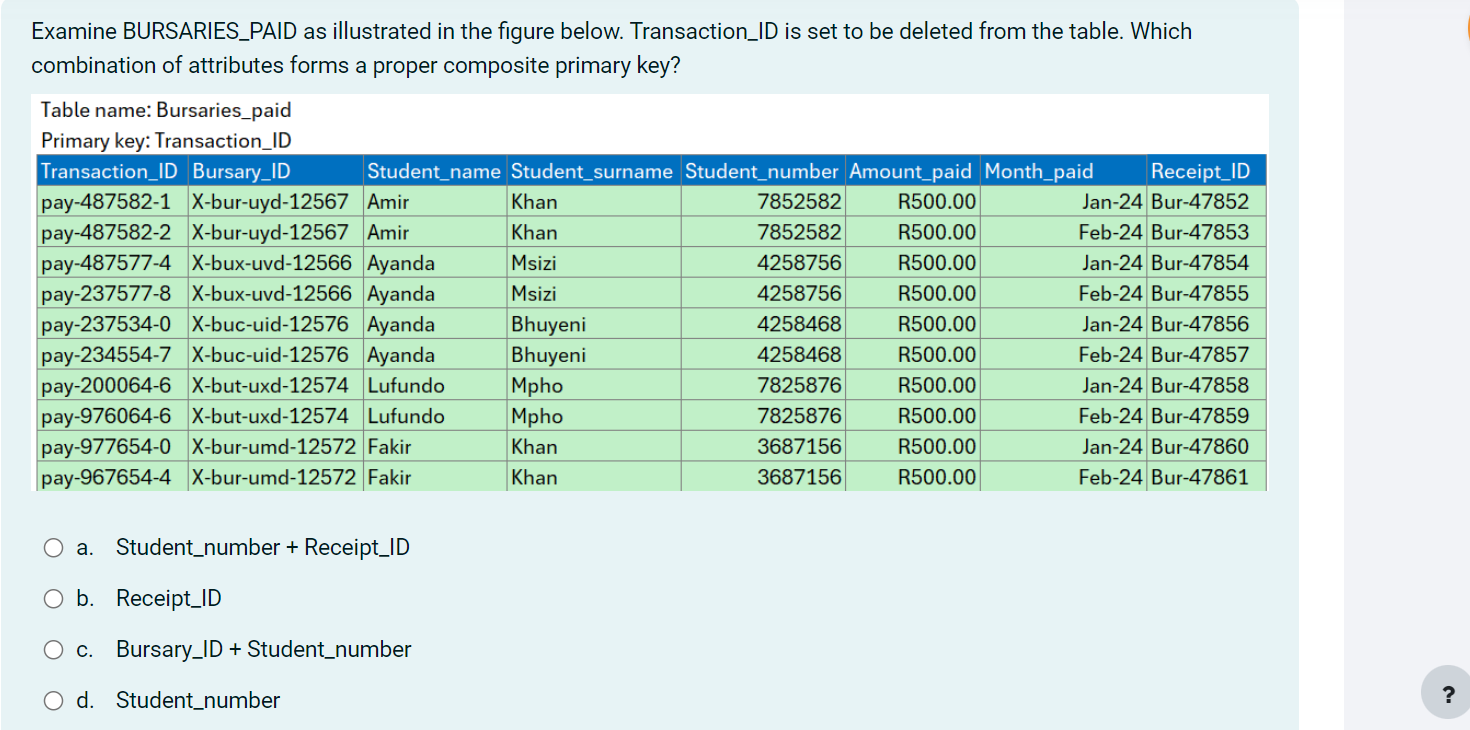Click the cell showing X-but-uxd-12574
The height and width of the screenshot is (730, 1470).
click(268, 385)
